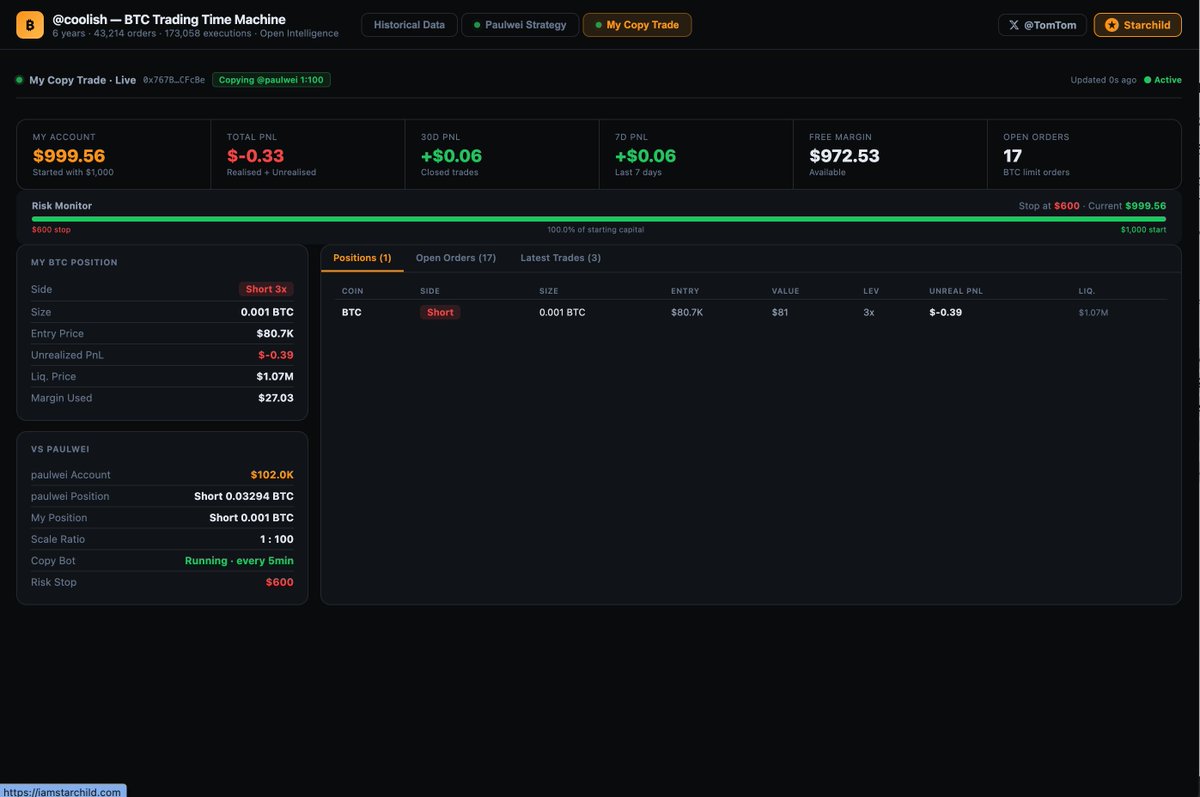The image size is (1200, 797).
Task: Switch to Open Orders (17) tab
Action: [x=456, y=258]
